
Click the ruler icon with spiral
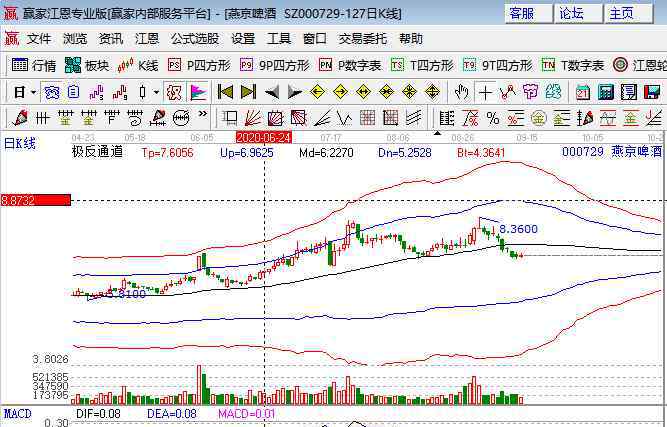point(135,118)
